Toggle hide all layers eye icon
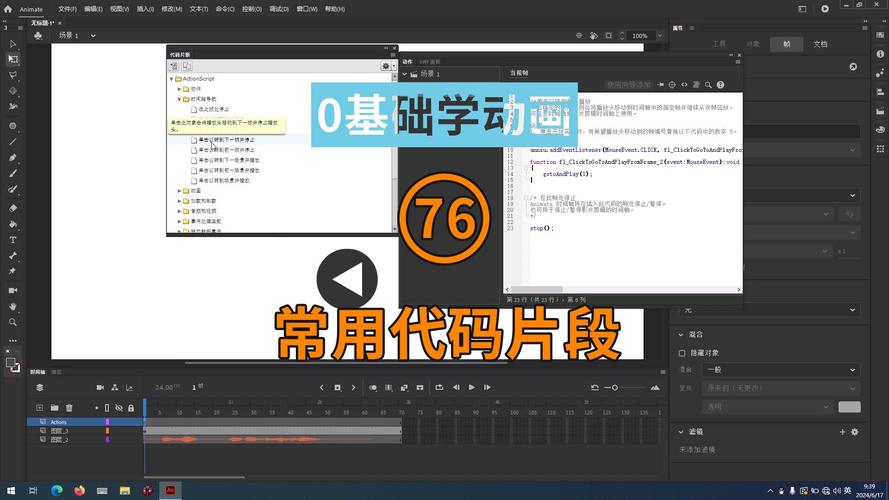Screen dimensions: 889x500 pyautogui.click(x=119, y=408)
